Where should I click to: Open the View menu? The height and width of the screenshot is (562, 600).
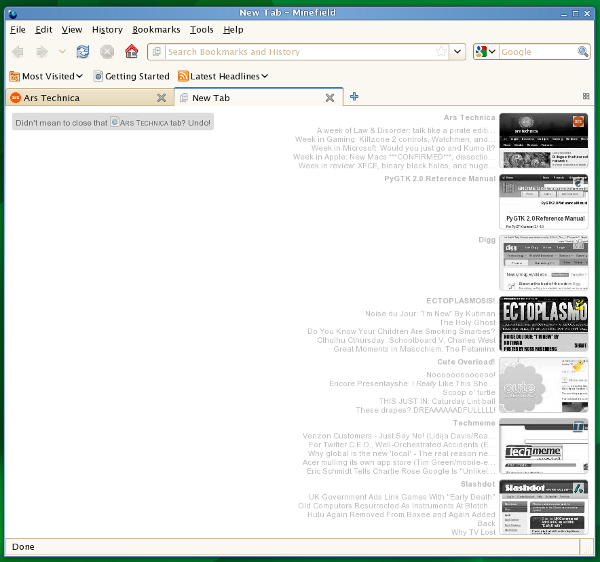point(72,30)
